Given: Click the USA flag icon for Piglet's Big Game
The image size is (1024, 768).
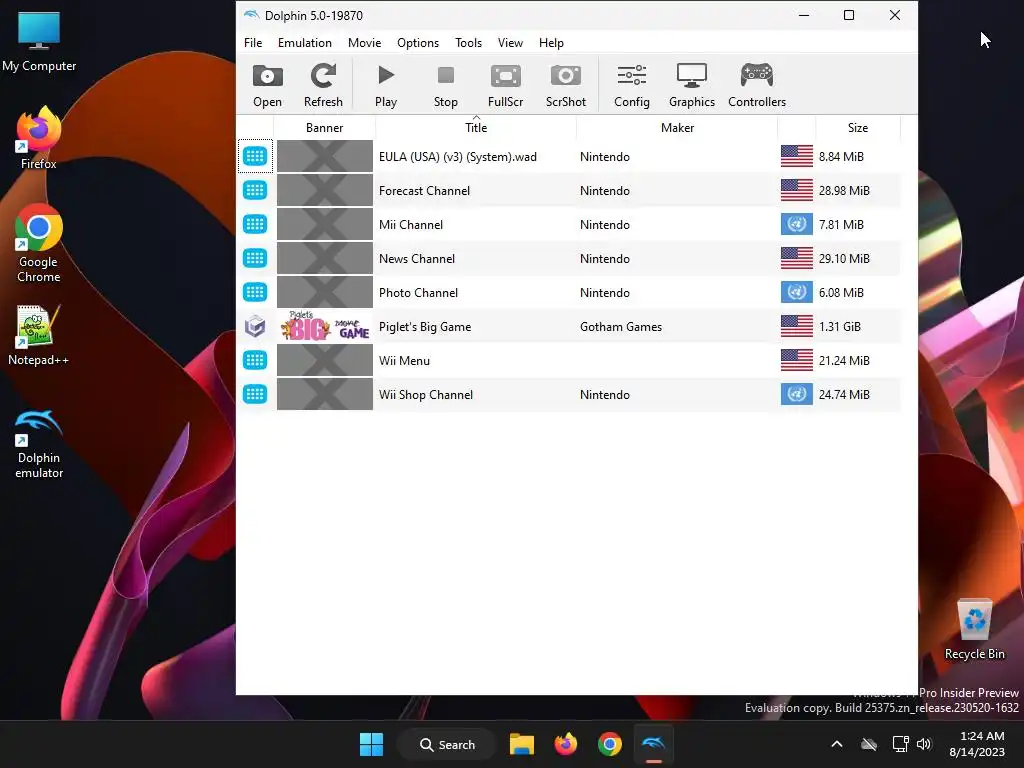Looking at the screenshot, I should click(797, 326).
